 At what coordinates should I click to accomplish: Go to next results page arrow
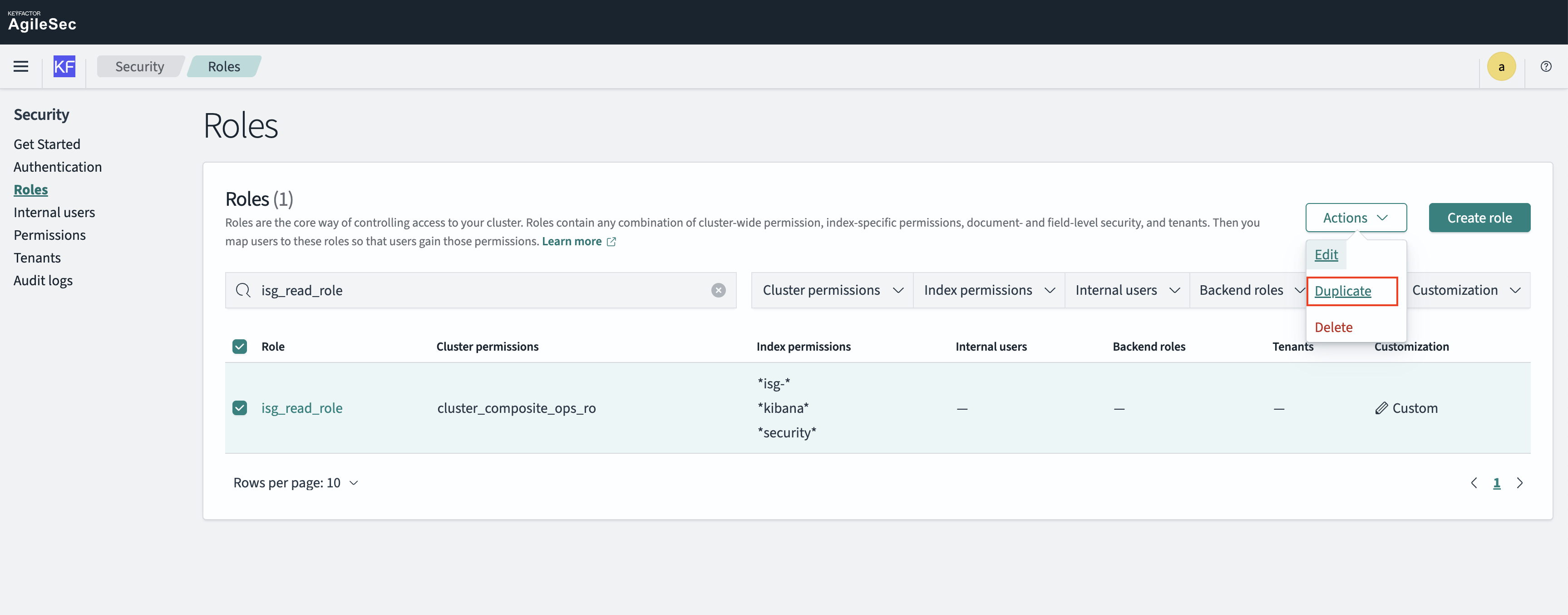[x=1520, y=483]
